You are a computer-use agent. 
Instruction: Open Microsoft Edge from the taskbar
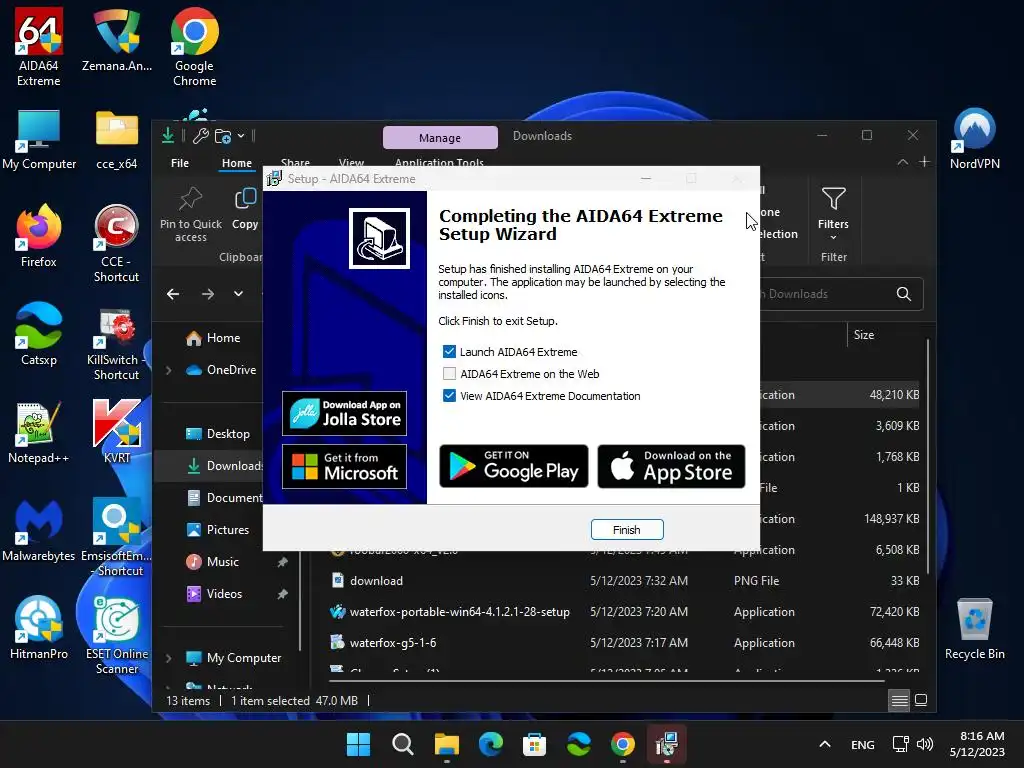point(490,744)
